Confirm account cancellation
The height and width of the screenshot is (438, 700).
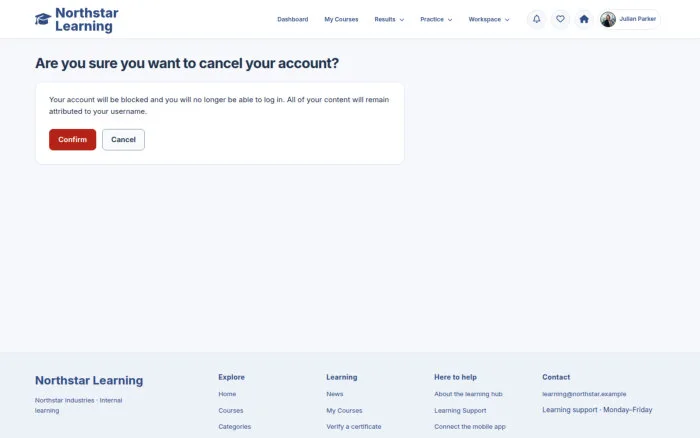72,140
